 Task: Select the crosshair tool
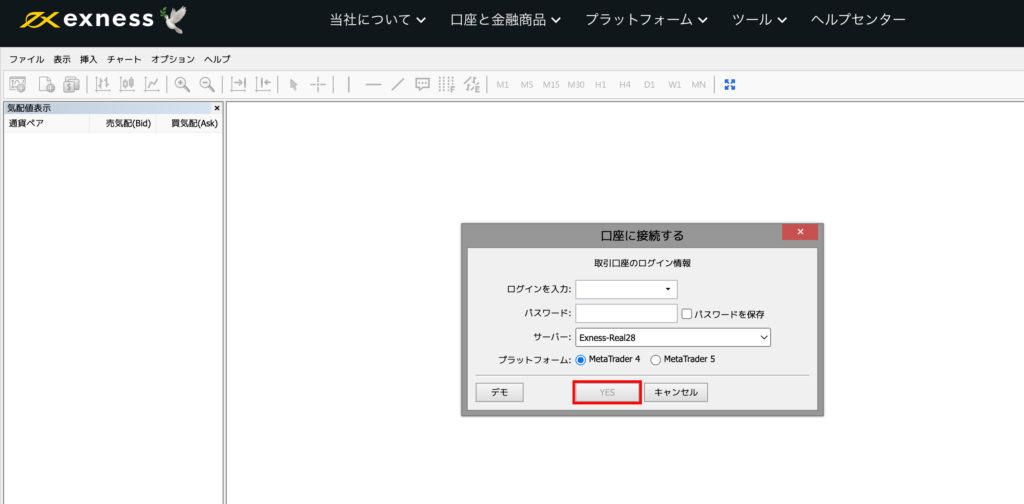pos(317,84)
